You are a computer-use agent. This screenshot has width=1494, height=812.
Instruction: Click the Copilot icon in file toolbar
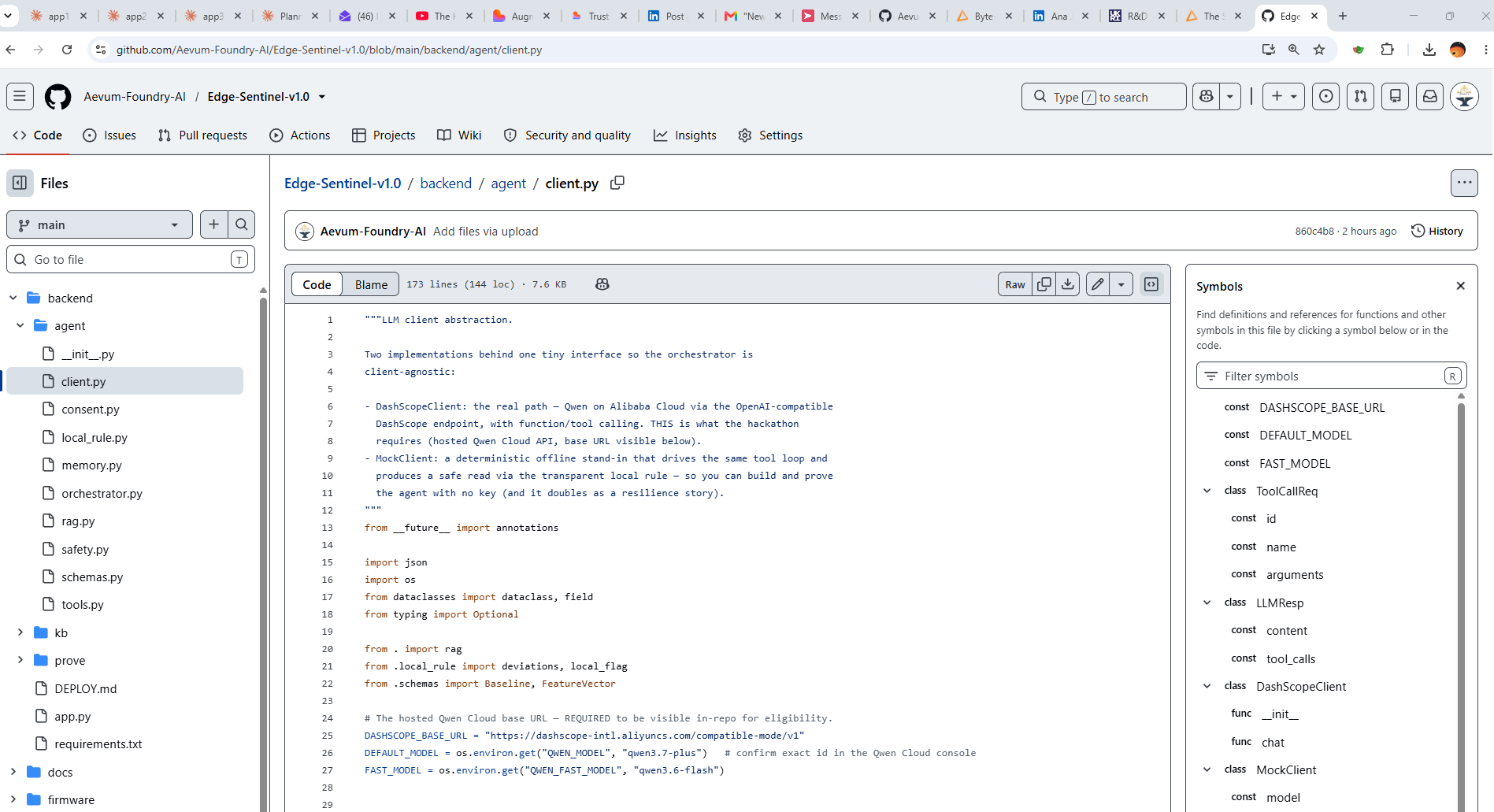click(x=602, y=284)
